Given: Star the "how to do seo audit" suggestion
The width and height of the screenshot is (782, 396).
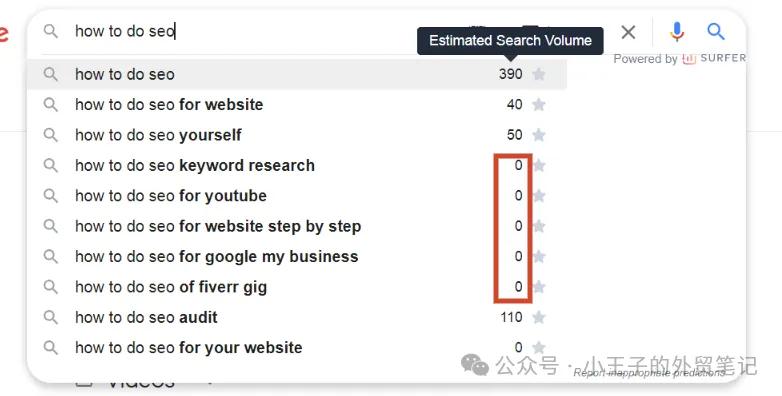Looking at the screenshot, I should click(539, 317).
